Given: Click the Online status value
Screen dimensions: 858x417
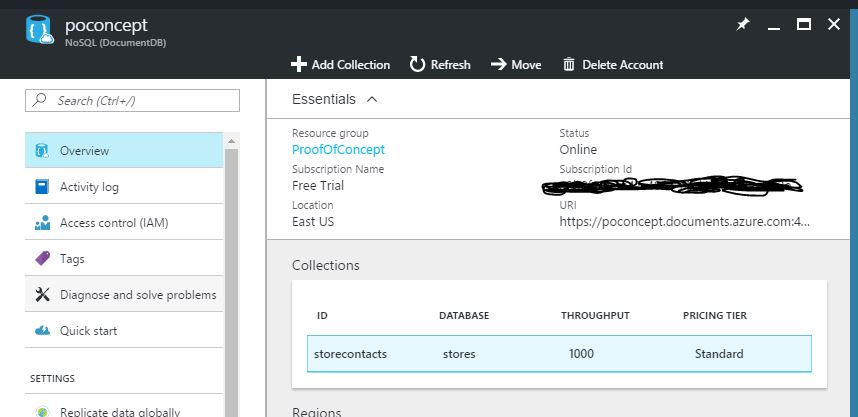Looking at the screenshot, I should click(578, 149).
